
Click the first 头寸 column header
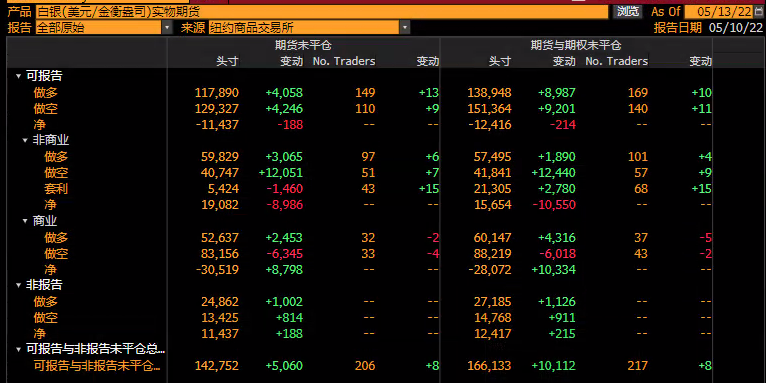pyautogui.click(x=228, y=62)
